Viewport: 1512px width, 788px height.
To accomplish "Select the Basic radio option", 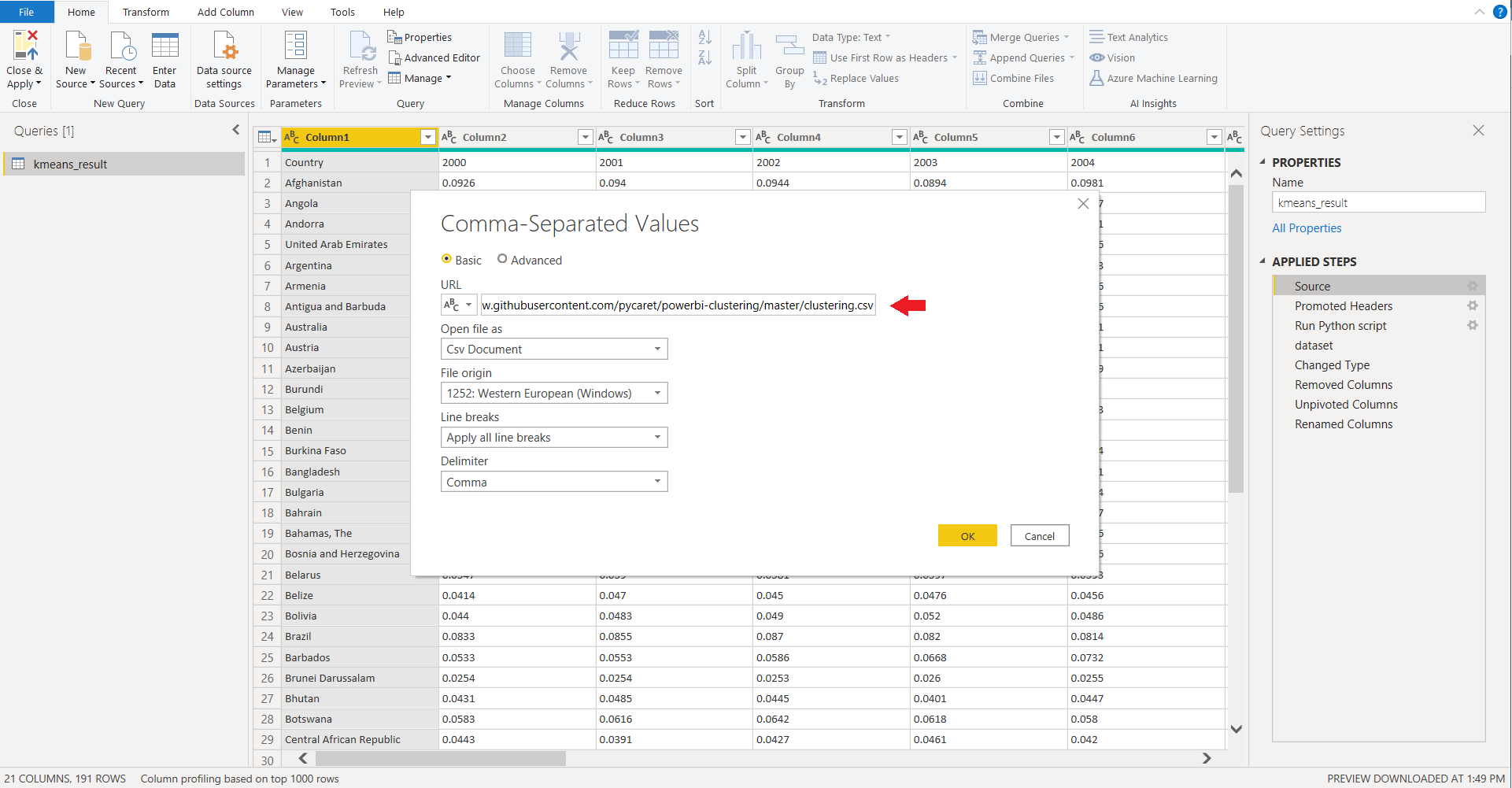I will 447,259.
